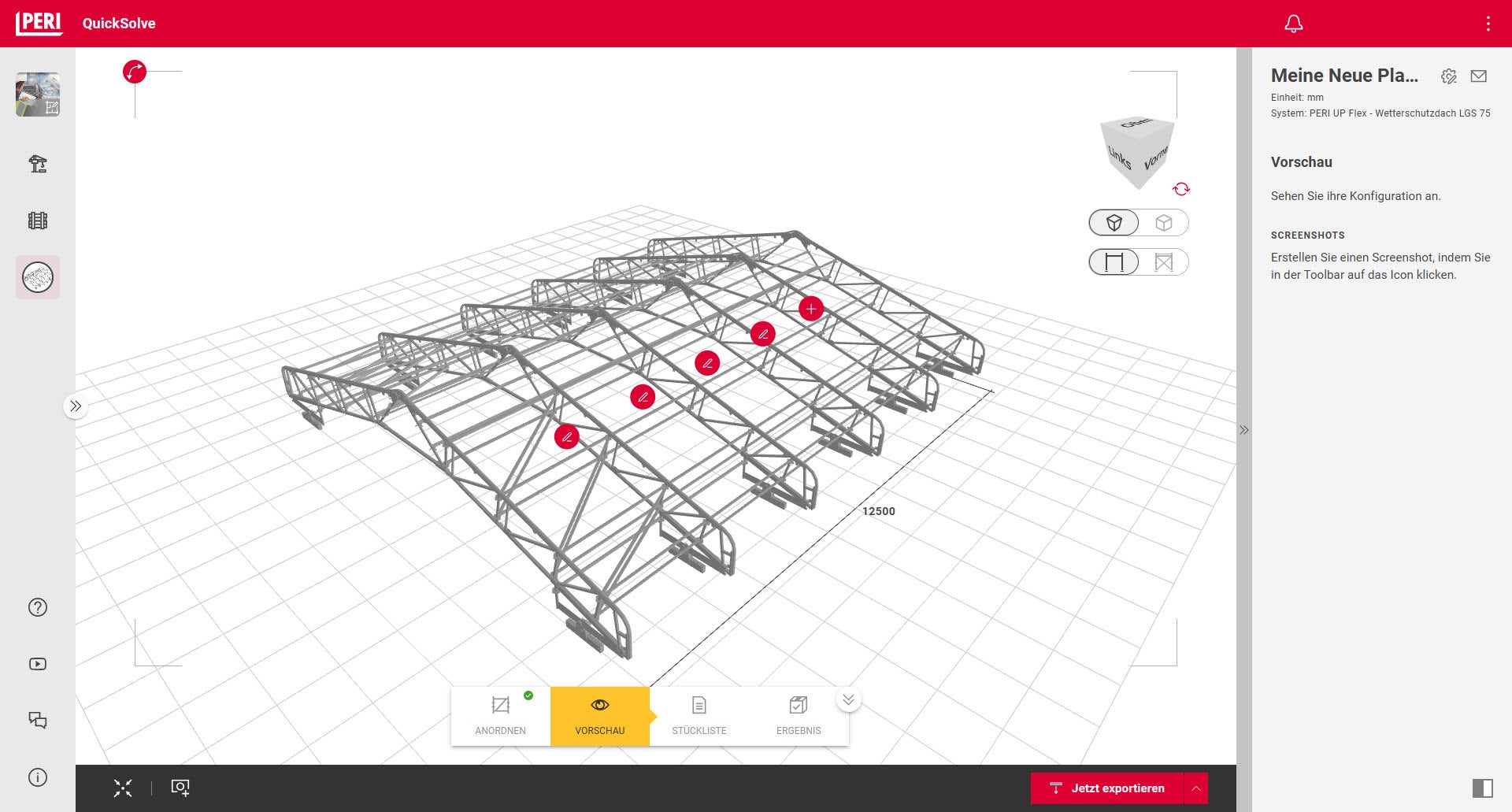Image resolution: width=1512 pixels, height=812 pixels.
Task: Select the Vorschau step
Action: (x=600, y=716)
